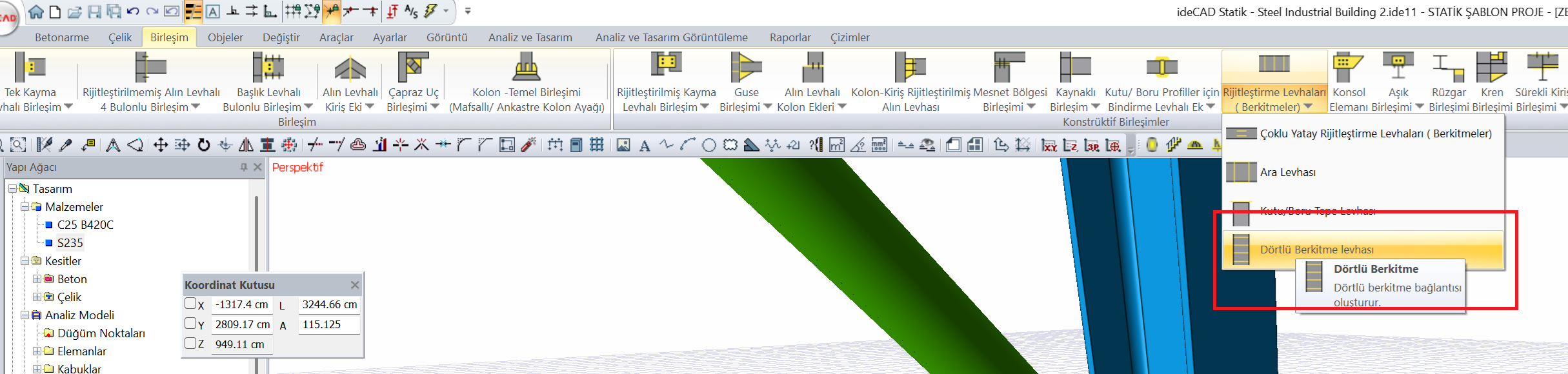1568x374 pixels.
Task: Click Kren Birleşimi icon
Action: pyautogui.click(x=1492, y=67)
